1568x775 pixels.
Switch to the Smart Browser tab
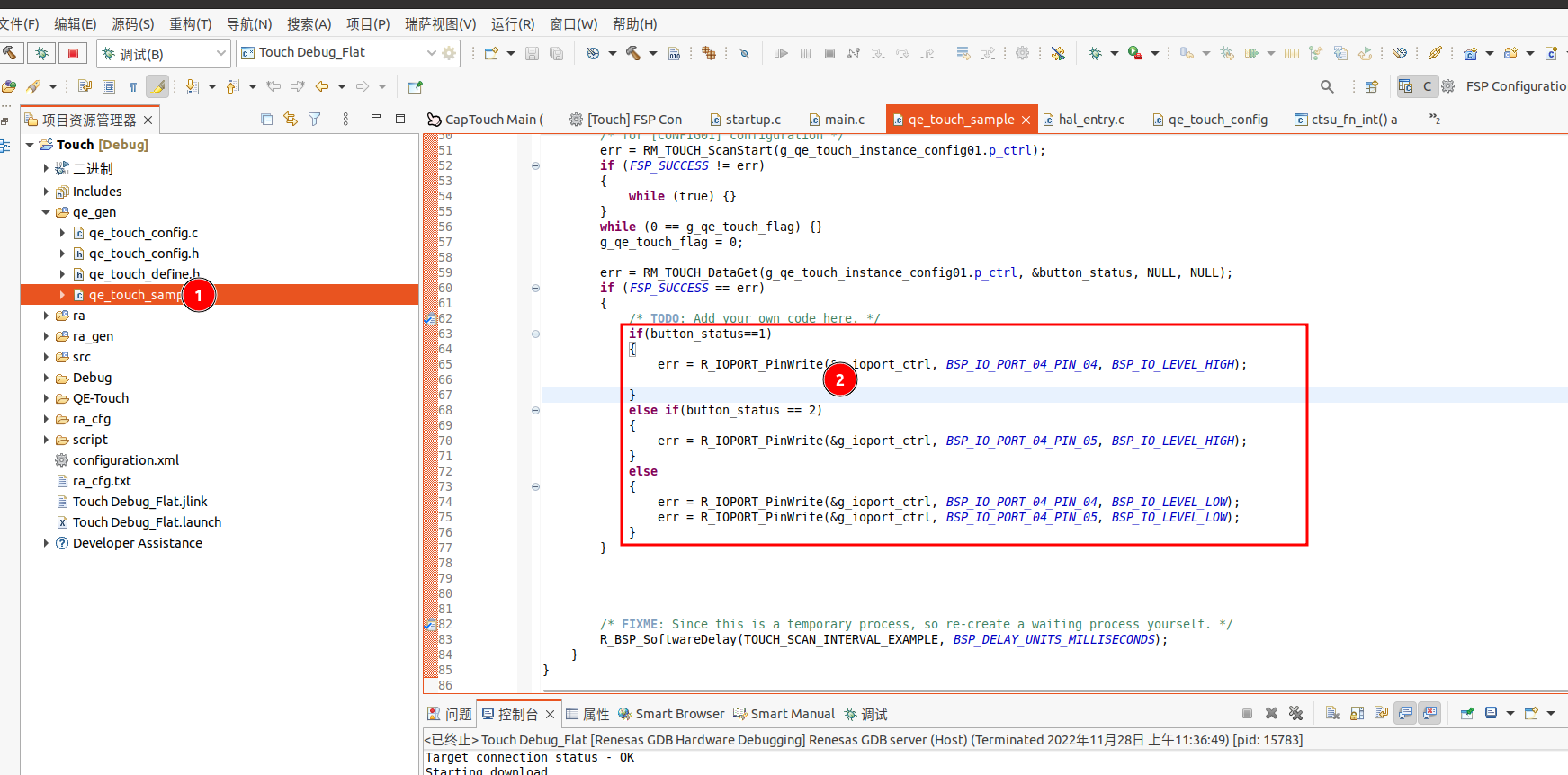670,714
